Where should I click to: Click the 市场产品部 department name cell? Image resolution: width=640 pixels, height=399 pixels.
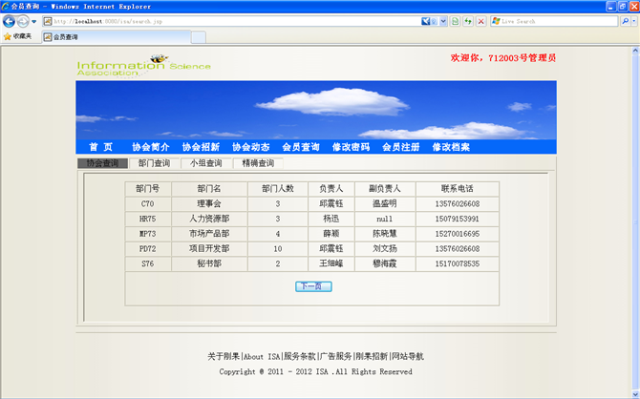pyautogui.click(x=209, y=234)
